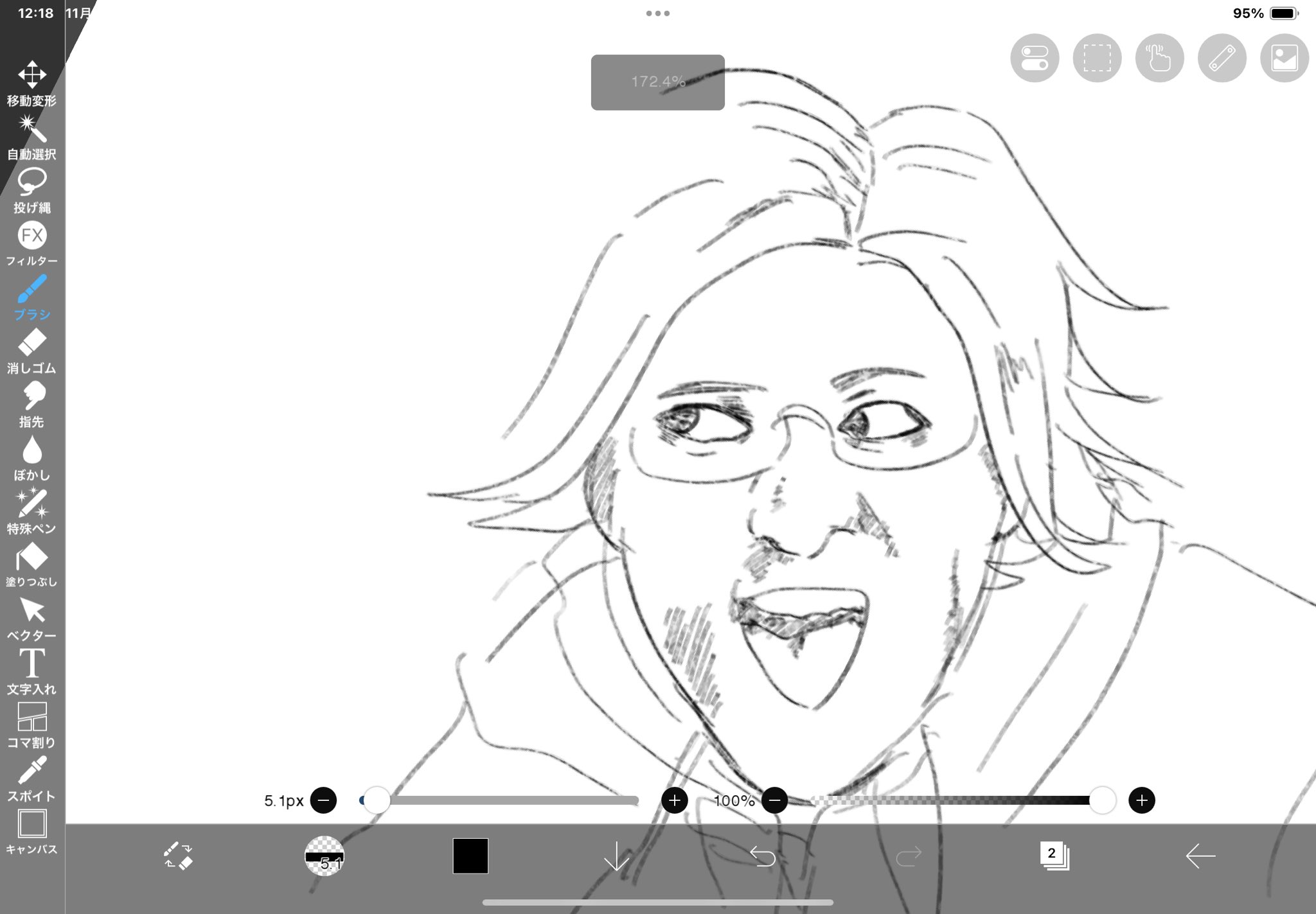The image size is (1316, 914).
Task: Toggle the selection area button
Action: pyautogui.click(x=1097, y=58)
